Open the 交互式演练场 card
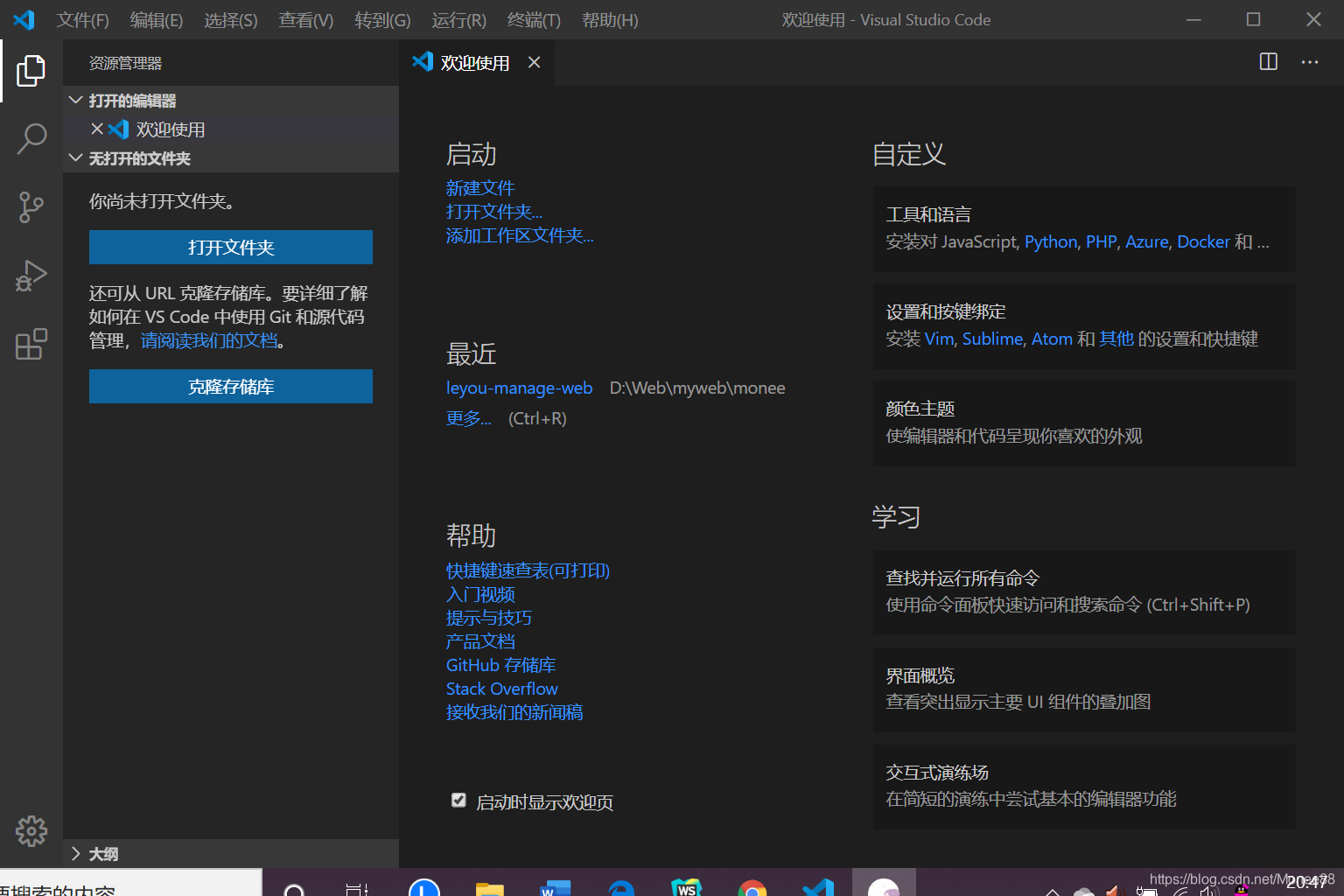Image resolution: width=1344 pixels, height=896 pixels. coord(1084,787)
